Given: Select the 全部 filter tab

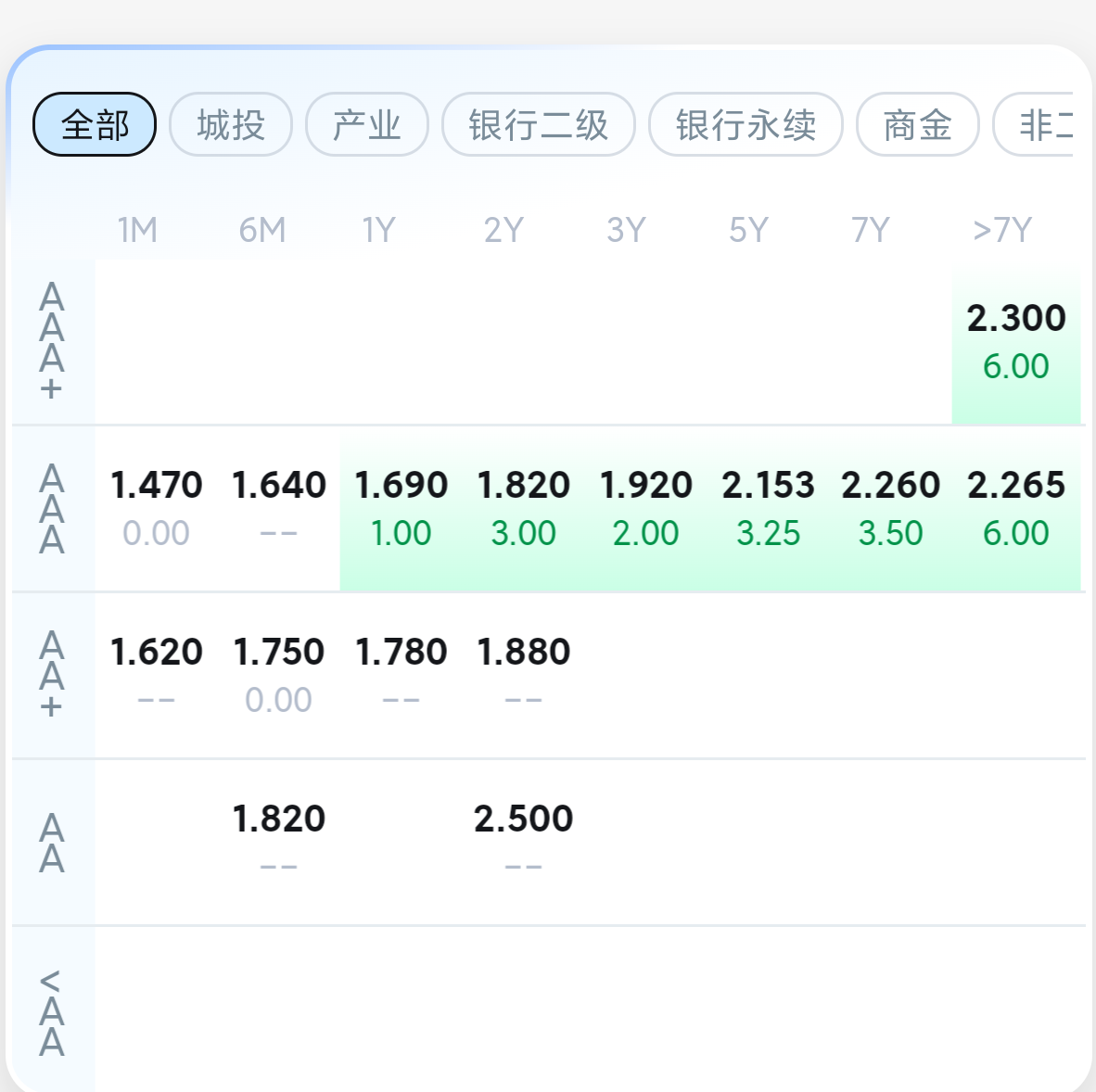Looking at the screenshot, I should pos(95,124).
